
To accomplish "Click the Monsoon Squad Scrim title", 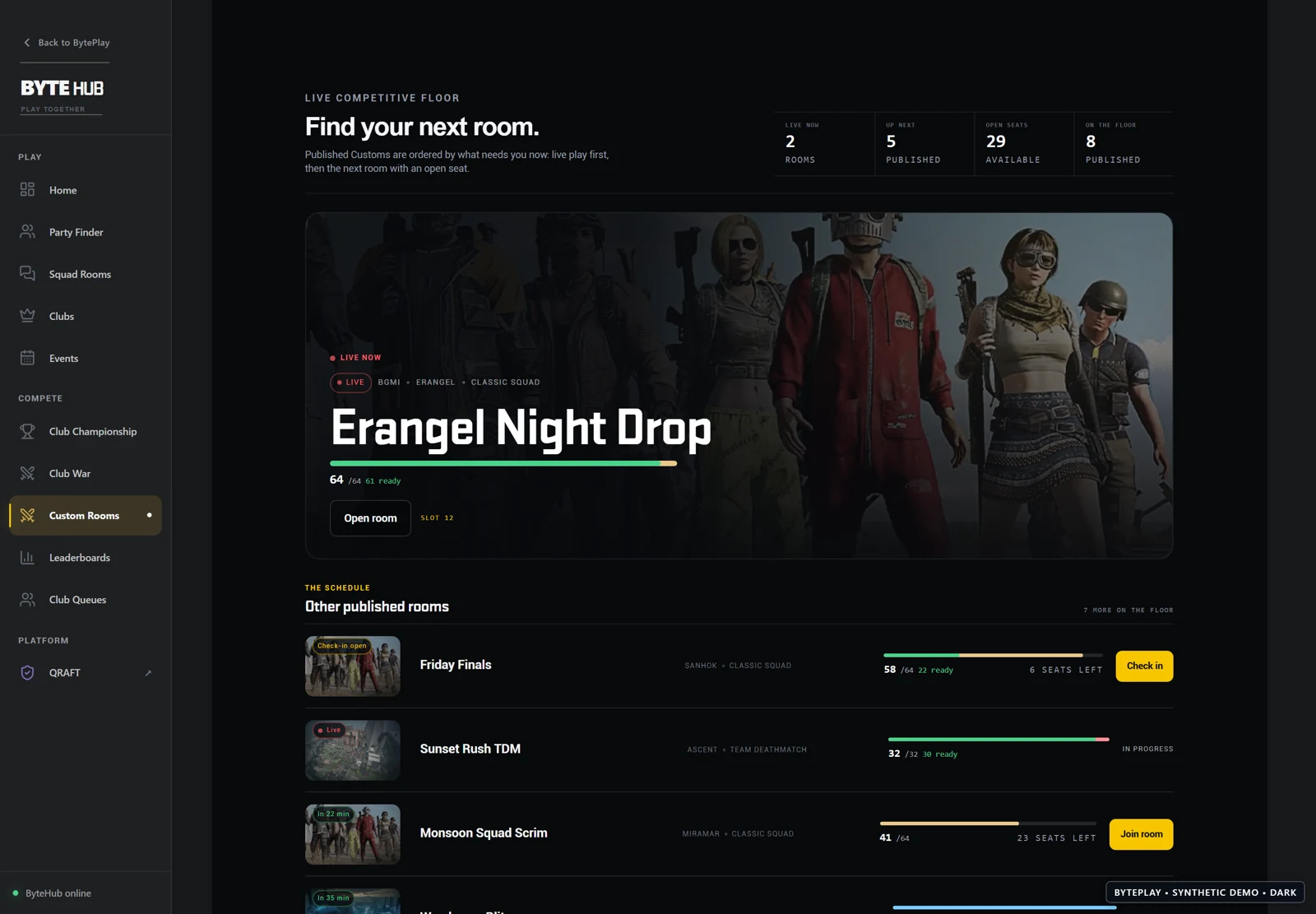I will (484, 833).
